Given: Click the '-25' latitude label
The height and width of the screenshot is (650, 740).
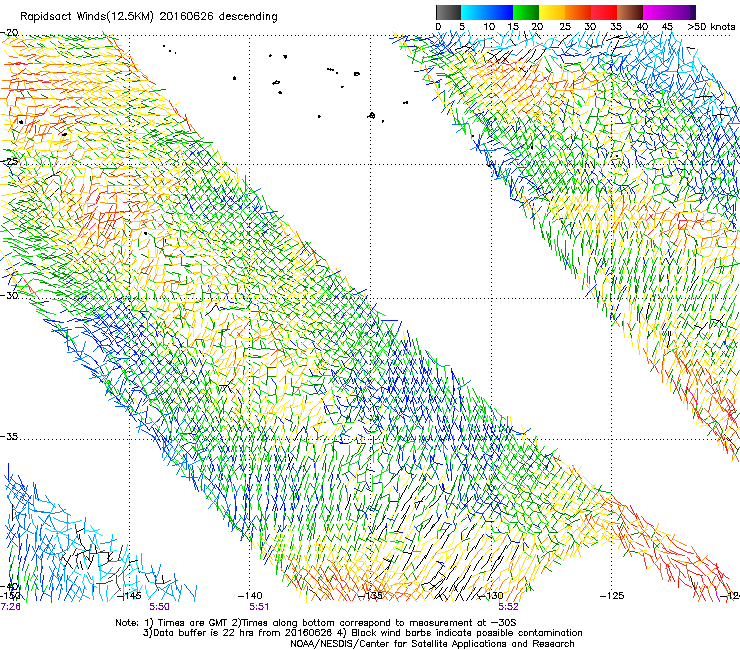Looking at the screenshot, I should [x=8, y=161].
